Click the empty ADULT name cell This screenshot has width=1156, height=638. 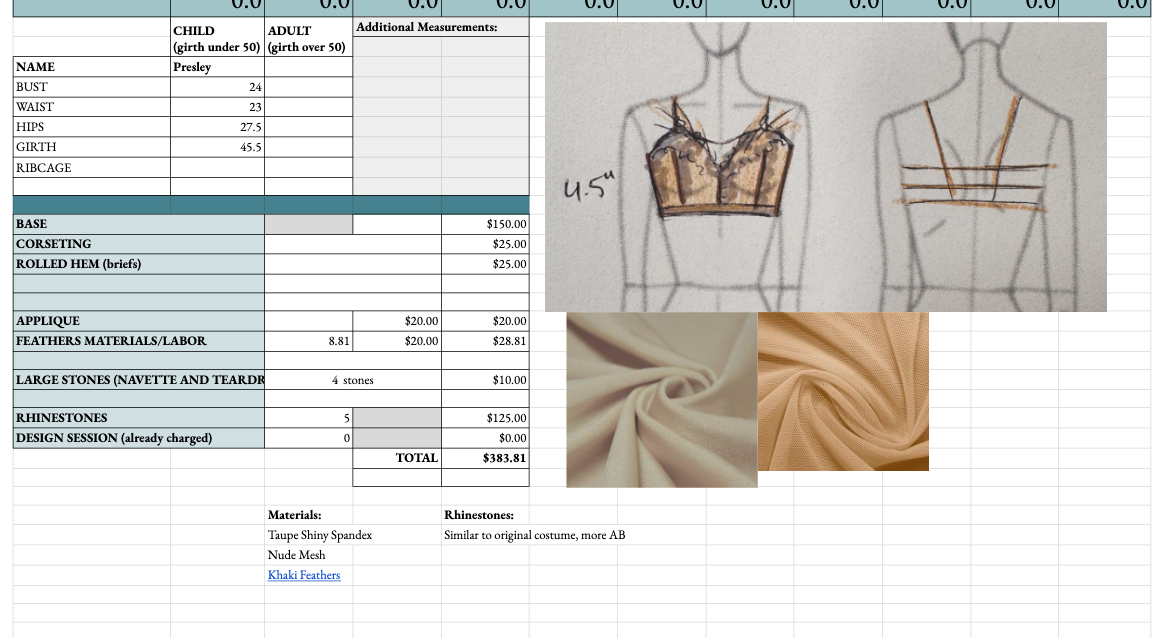(x=308, y=67)
